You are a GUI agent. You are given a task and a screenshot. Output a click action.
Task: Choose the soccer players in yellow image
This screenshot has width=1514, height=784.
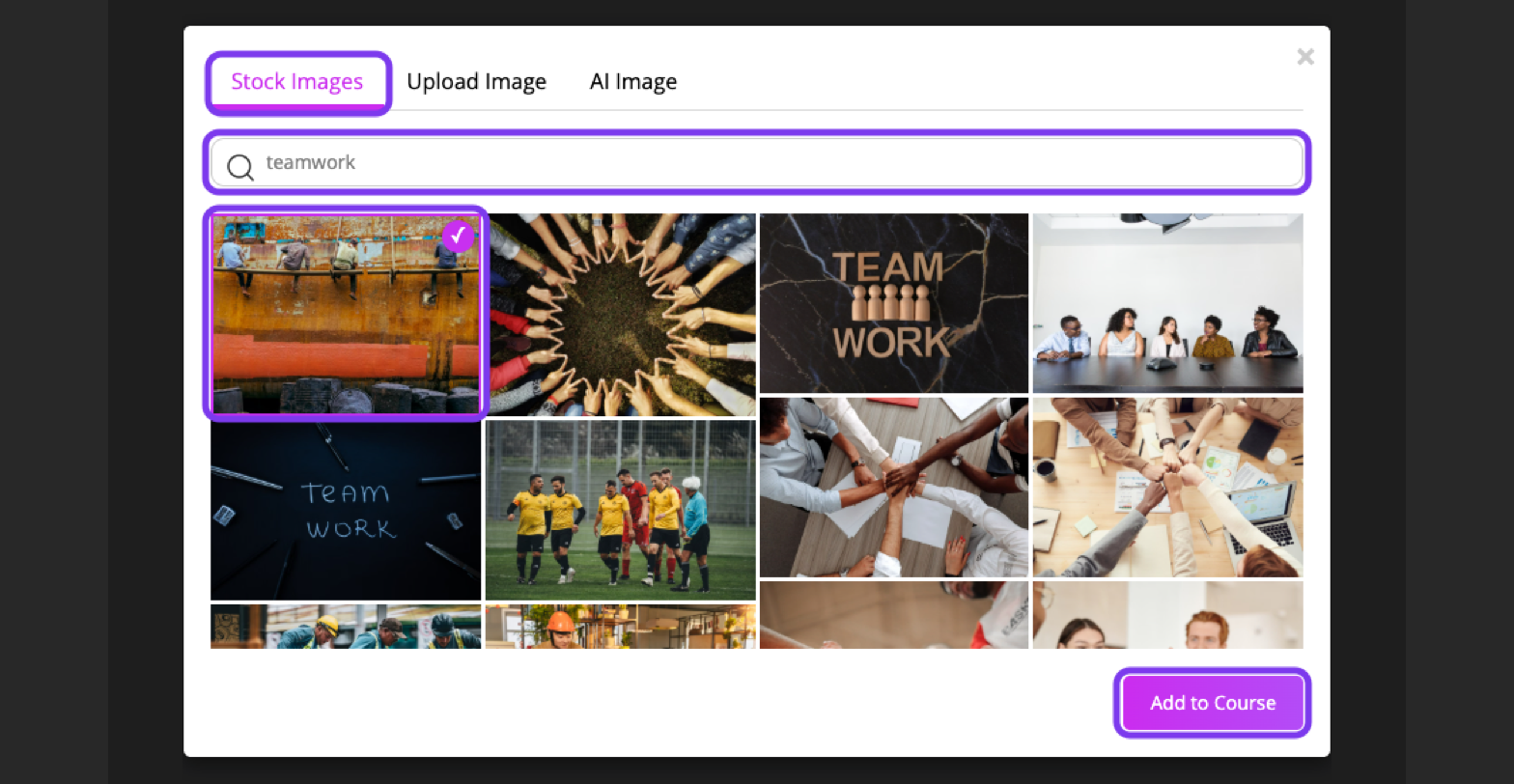click(x=620, y=510)
